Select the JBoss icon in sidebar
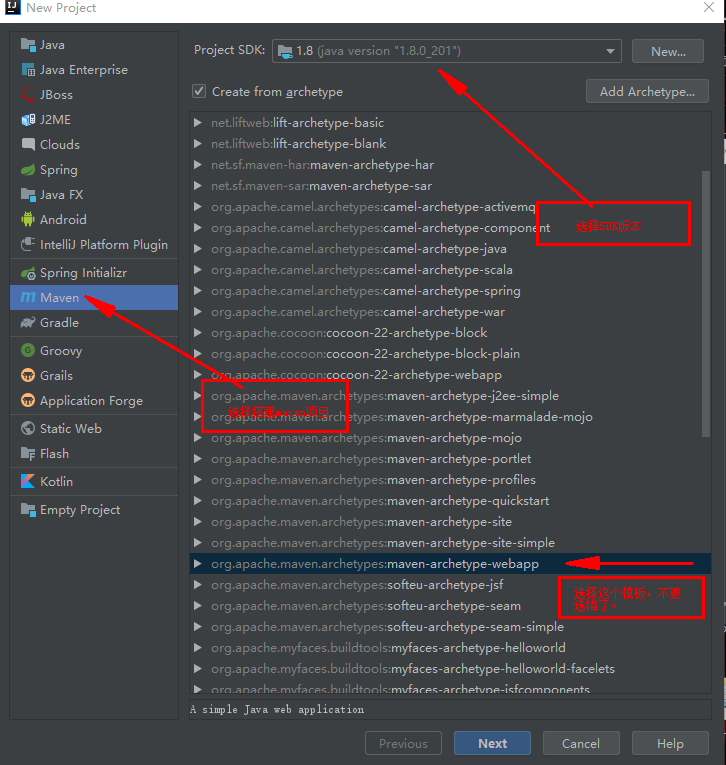Screen dimensions: 726x765 pos(28,95)
